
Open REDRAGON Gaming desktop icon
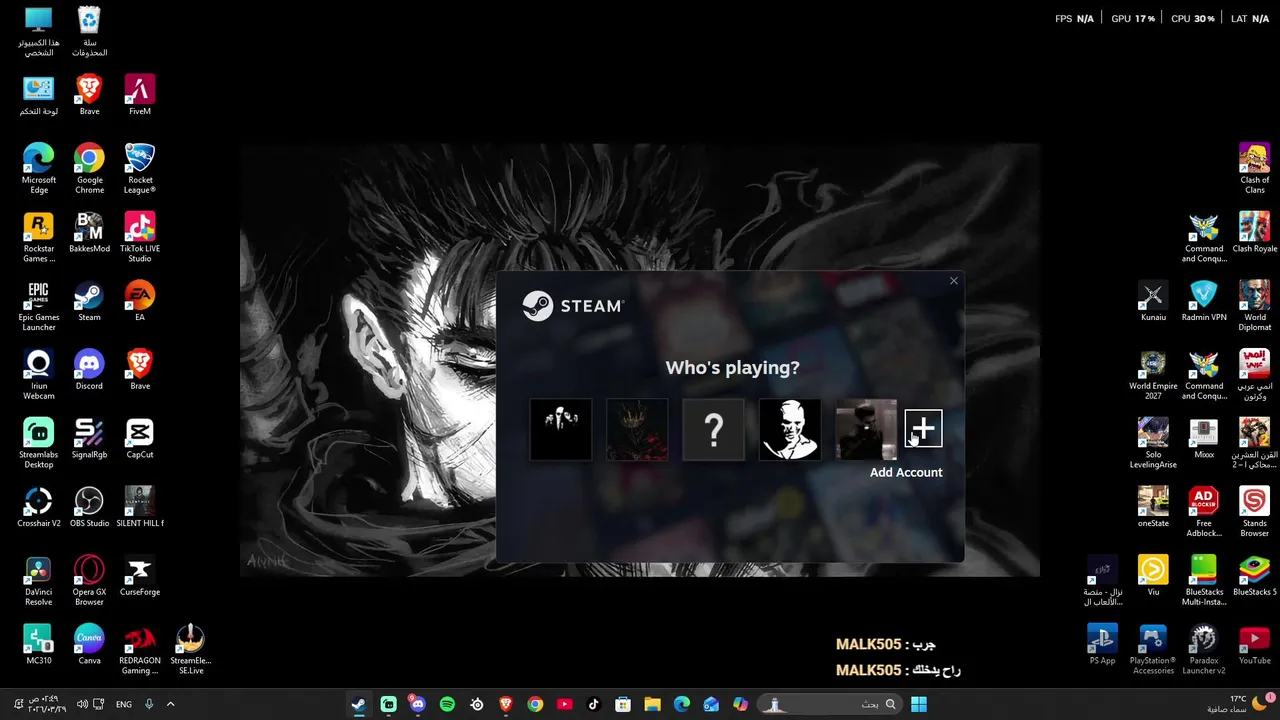[140, 649]
